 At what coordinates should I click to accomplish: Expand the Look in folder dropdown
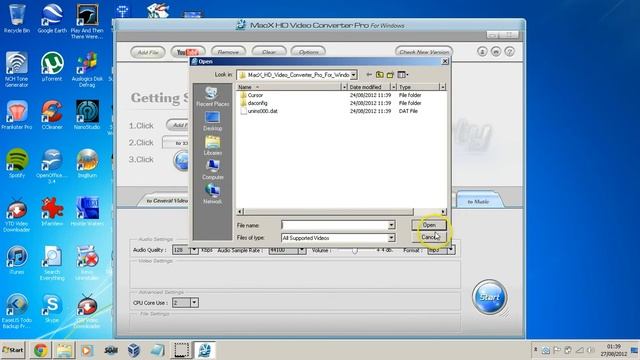coord(353,75)
